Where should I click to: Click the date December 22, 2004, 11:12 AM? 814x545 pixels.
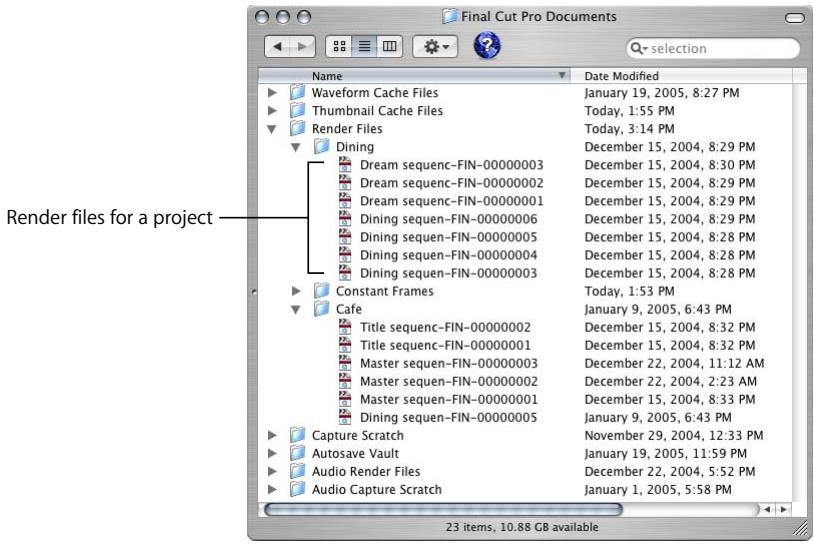674,363
